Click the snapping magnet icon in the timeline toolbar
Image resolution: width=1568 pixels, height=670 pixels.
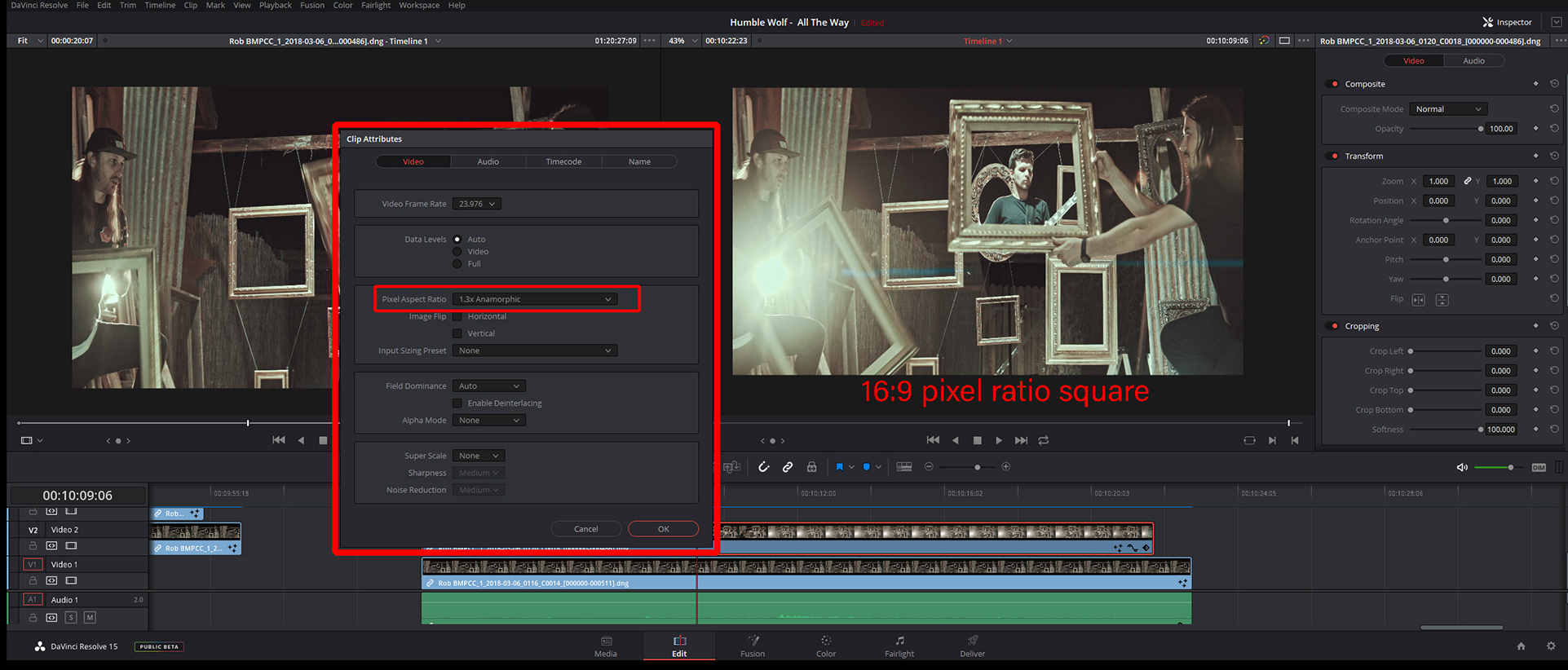tap(763, 467)
